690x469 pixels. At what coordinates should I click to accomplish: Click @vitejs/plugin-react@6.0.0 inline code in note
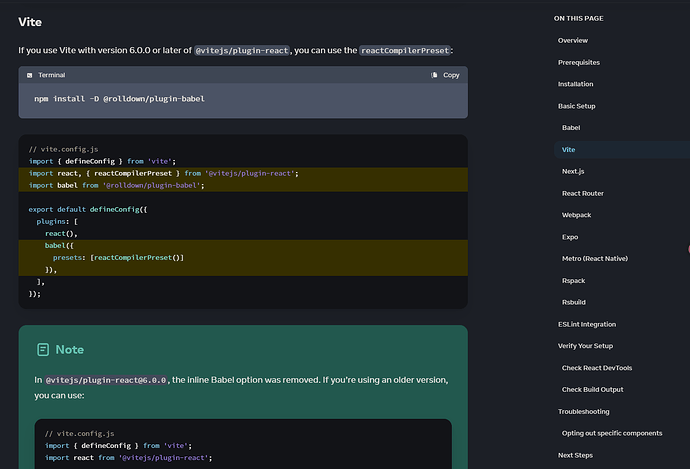point(106,380)
